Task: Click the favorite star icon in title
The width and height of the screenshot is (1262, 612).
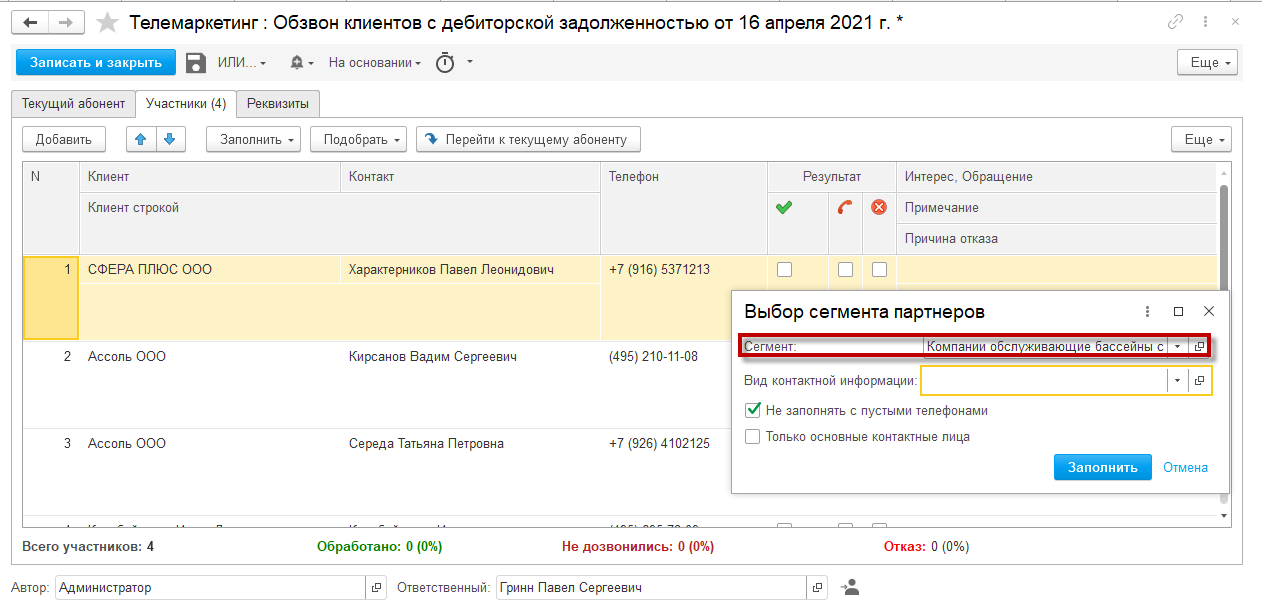Action: point(107,22)
